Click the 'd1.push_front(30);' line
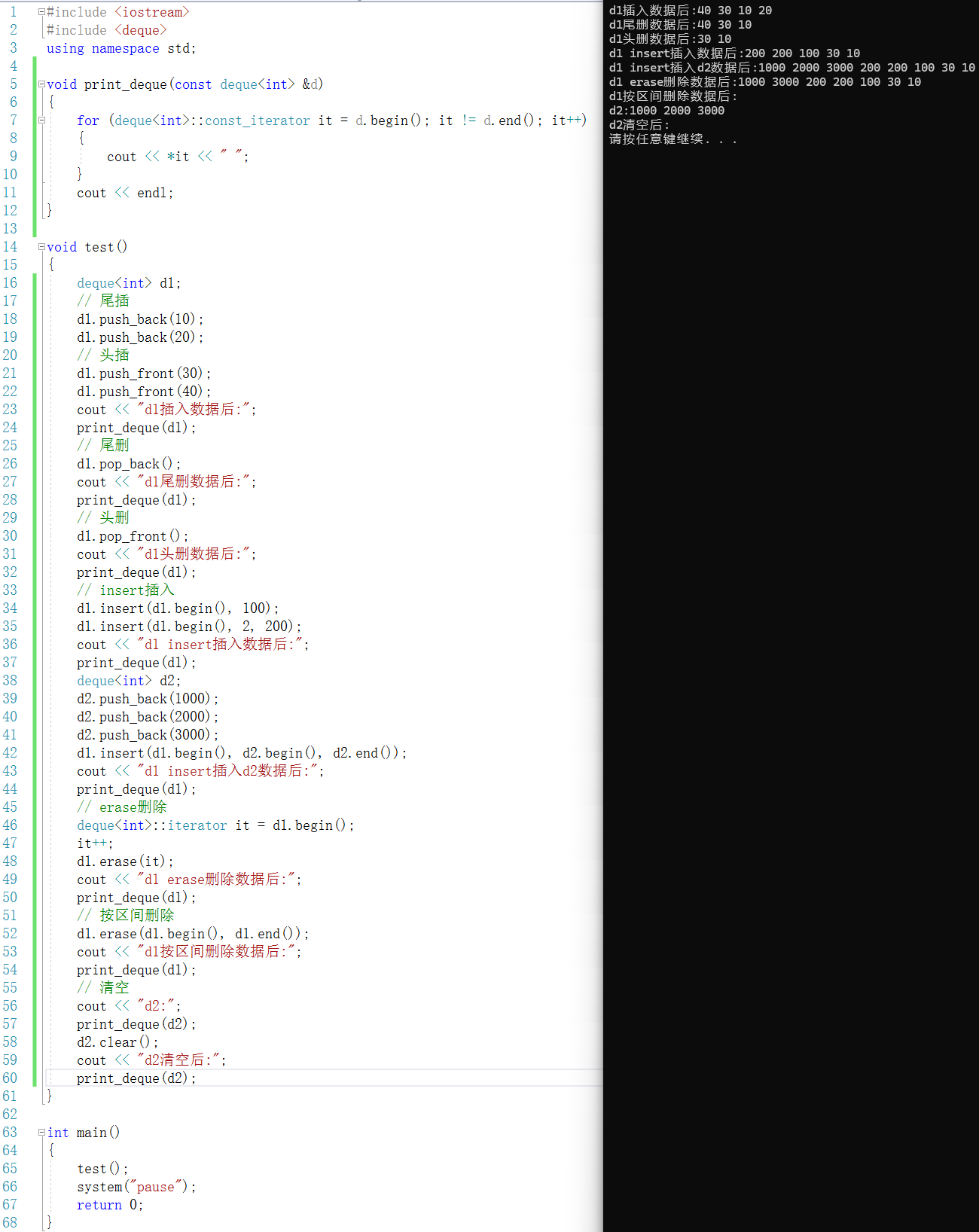 144,374
